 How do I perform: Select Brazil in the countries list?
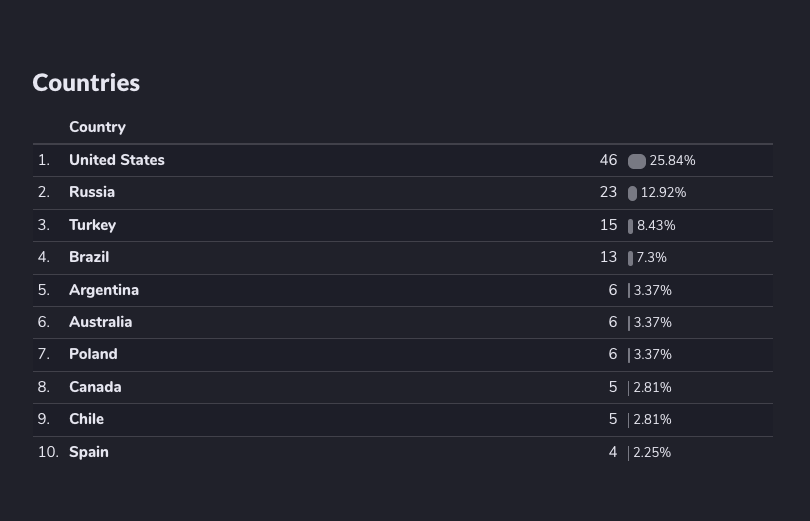tap(89, 257)
